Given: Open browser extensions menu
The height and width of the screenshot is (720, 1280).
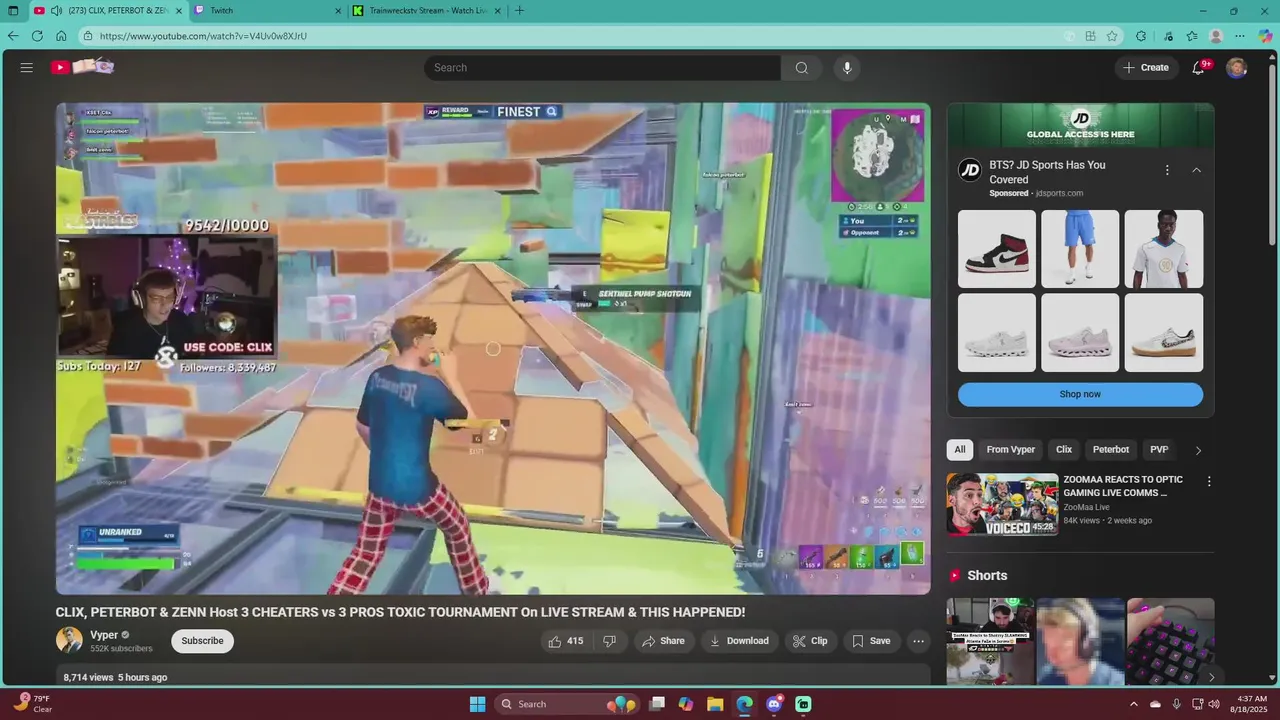Looking at the screenshot, I should (1141, 36).
